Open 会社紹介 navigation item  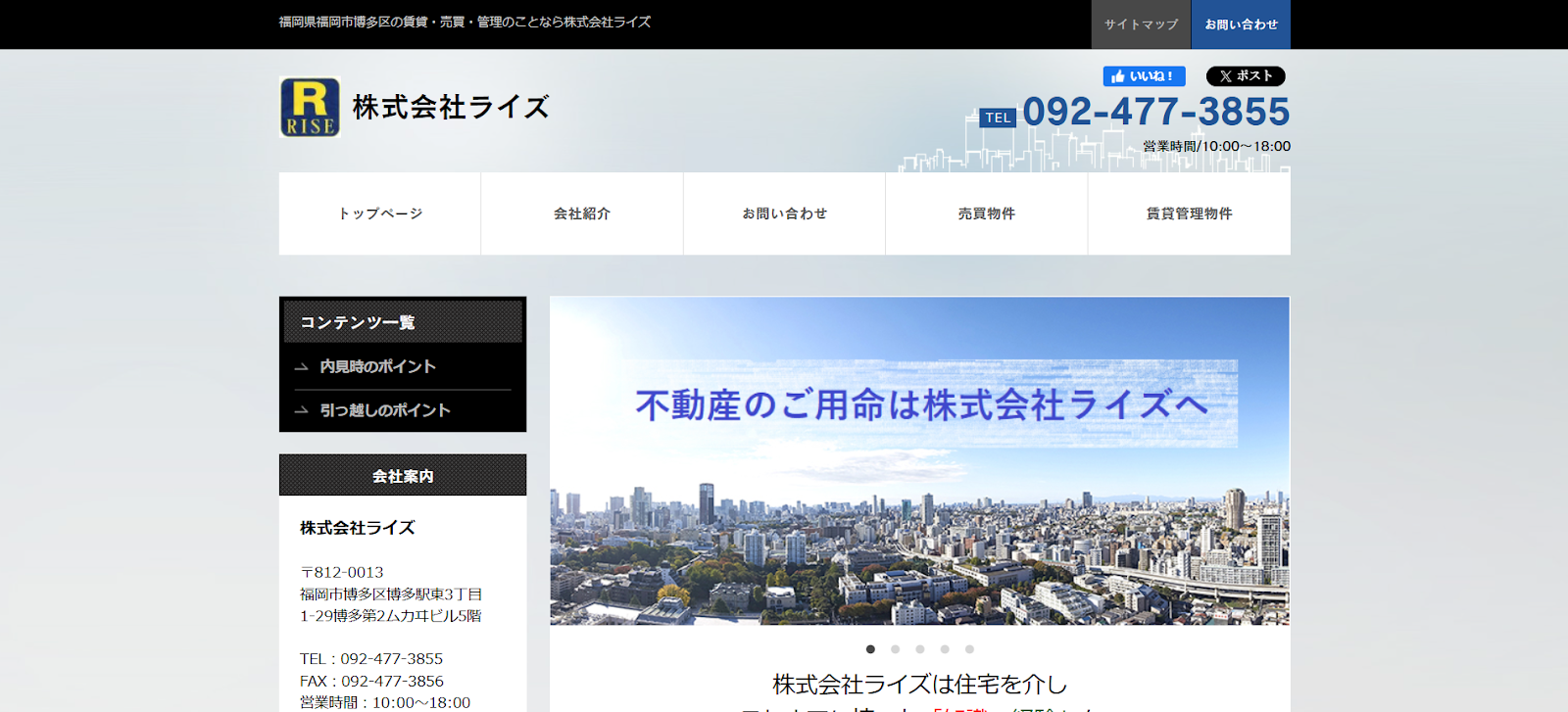(x=582, y=214)
